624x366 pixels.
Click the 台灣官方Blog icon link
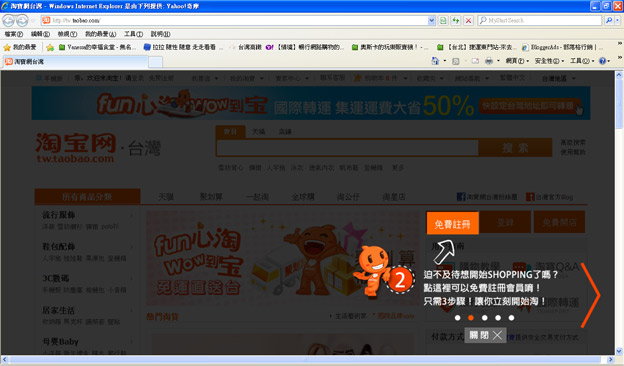pos(530,197)
